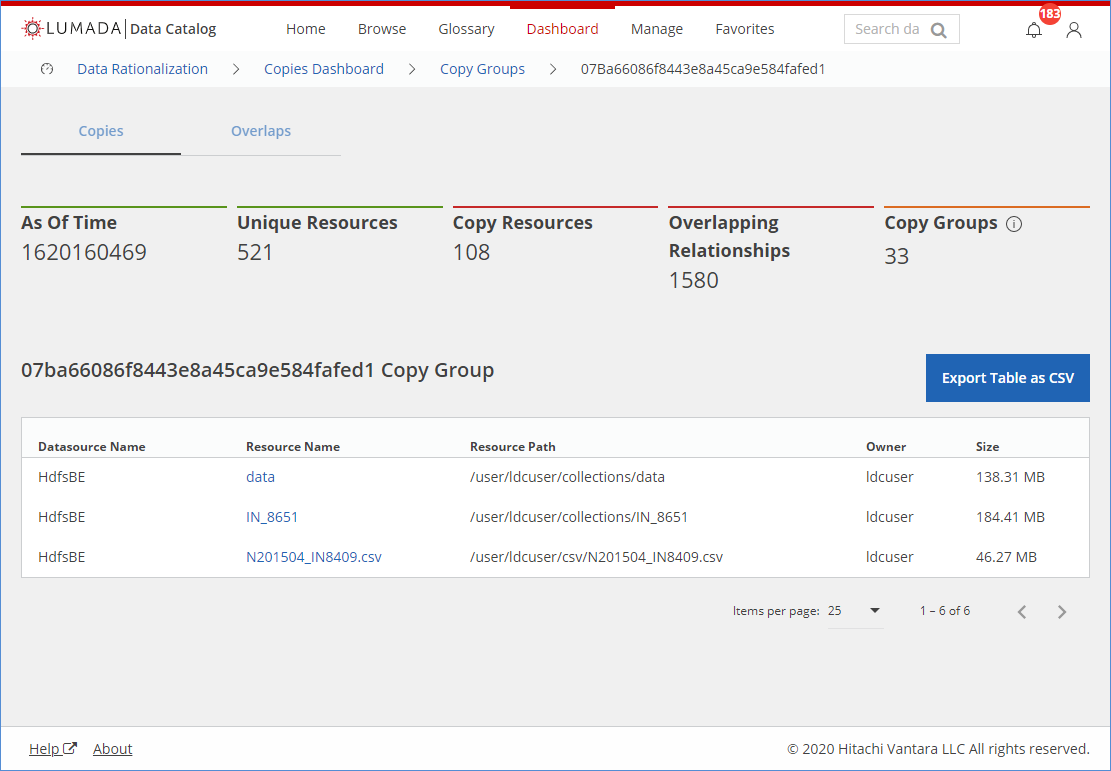Click the notification badge showing 183
Viewport: 1111px width, 771px height.
tap(1050, 14)
